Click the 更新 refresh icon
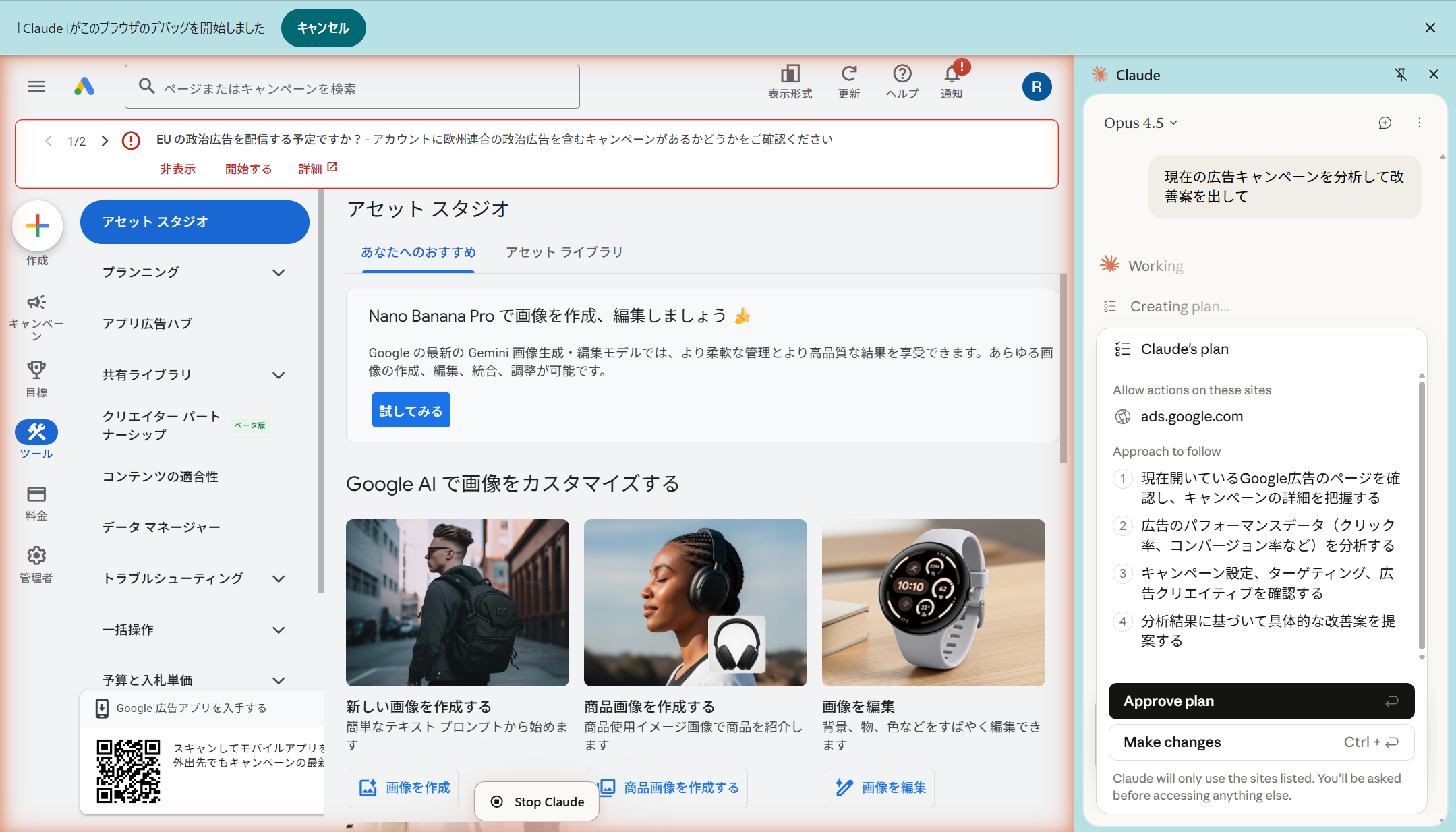Image resolution: width=1456 pixels, height=832 pixels. pos(848,74)
